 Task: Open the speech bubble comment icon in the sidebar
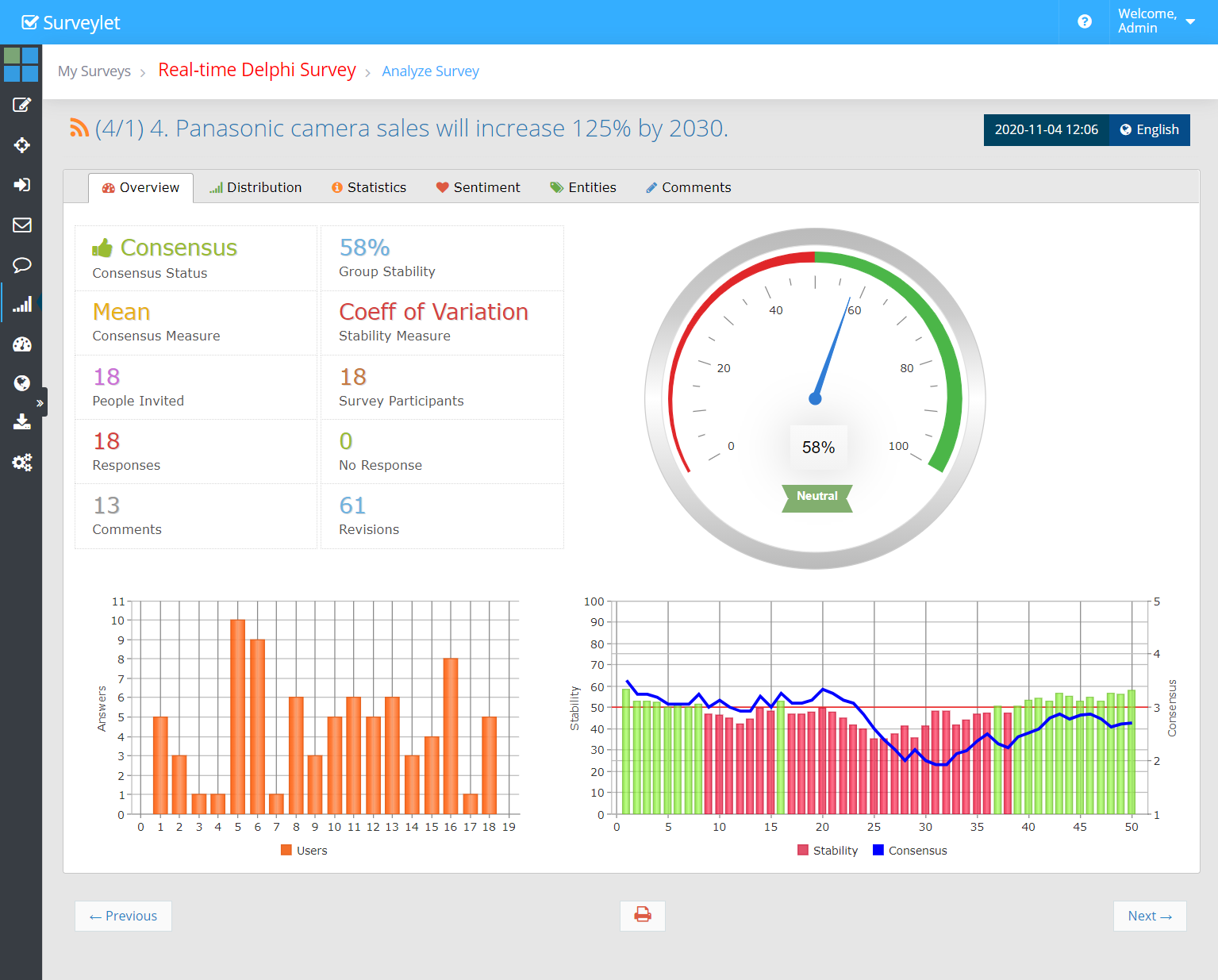click(x=21, y=265)
